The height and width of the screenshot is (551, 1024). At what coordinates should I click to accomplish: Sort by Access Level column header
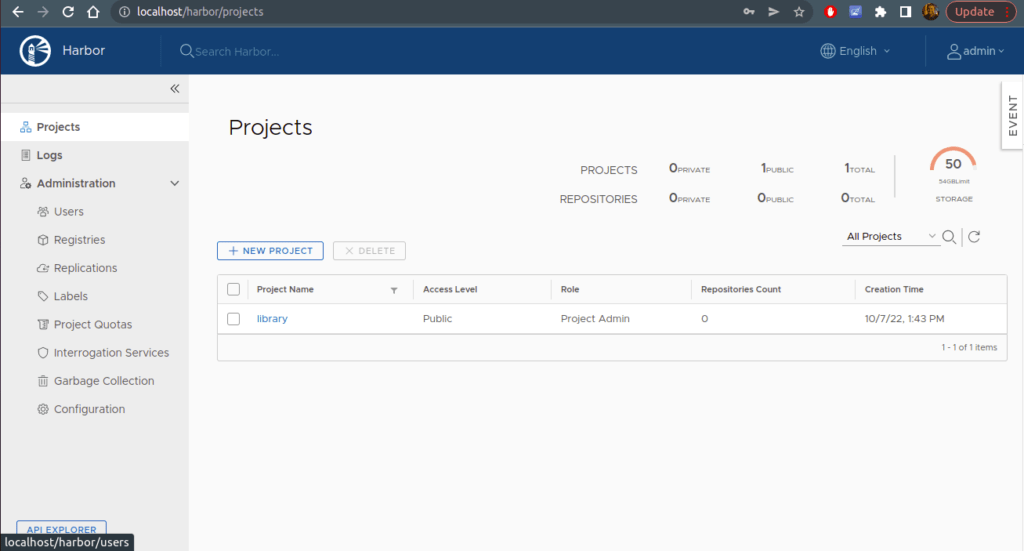[450, 289]
